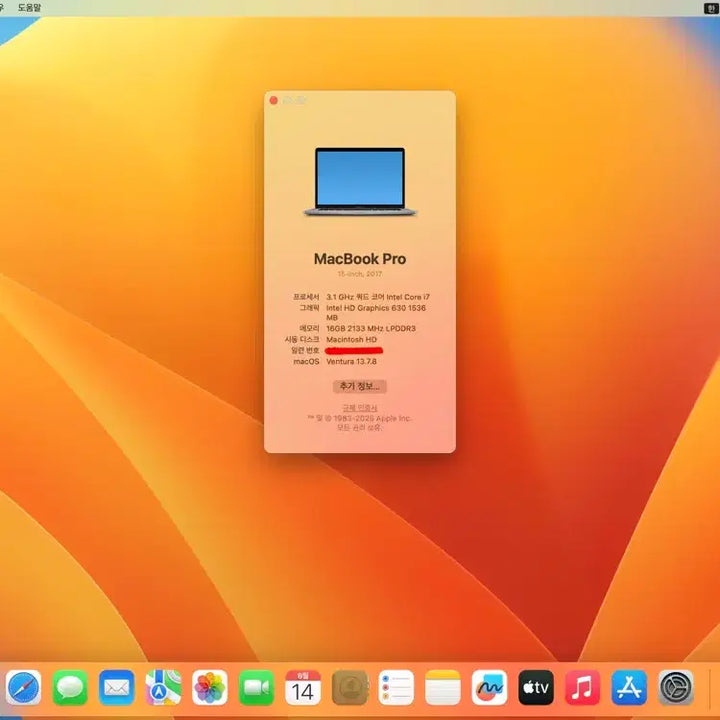This screenshot has height=720, width=720.
Task: Select startup disk value Macintosh HD
Action: click(x=352, y=339)
